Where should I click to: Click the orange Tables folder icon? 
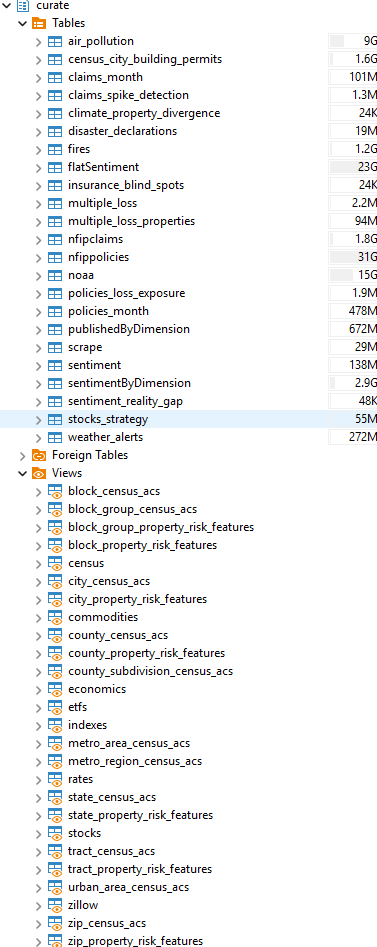click(39, 24)
